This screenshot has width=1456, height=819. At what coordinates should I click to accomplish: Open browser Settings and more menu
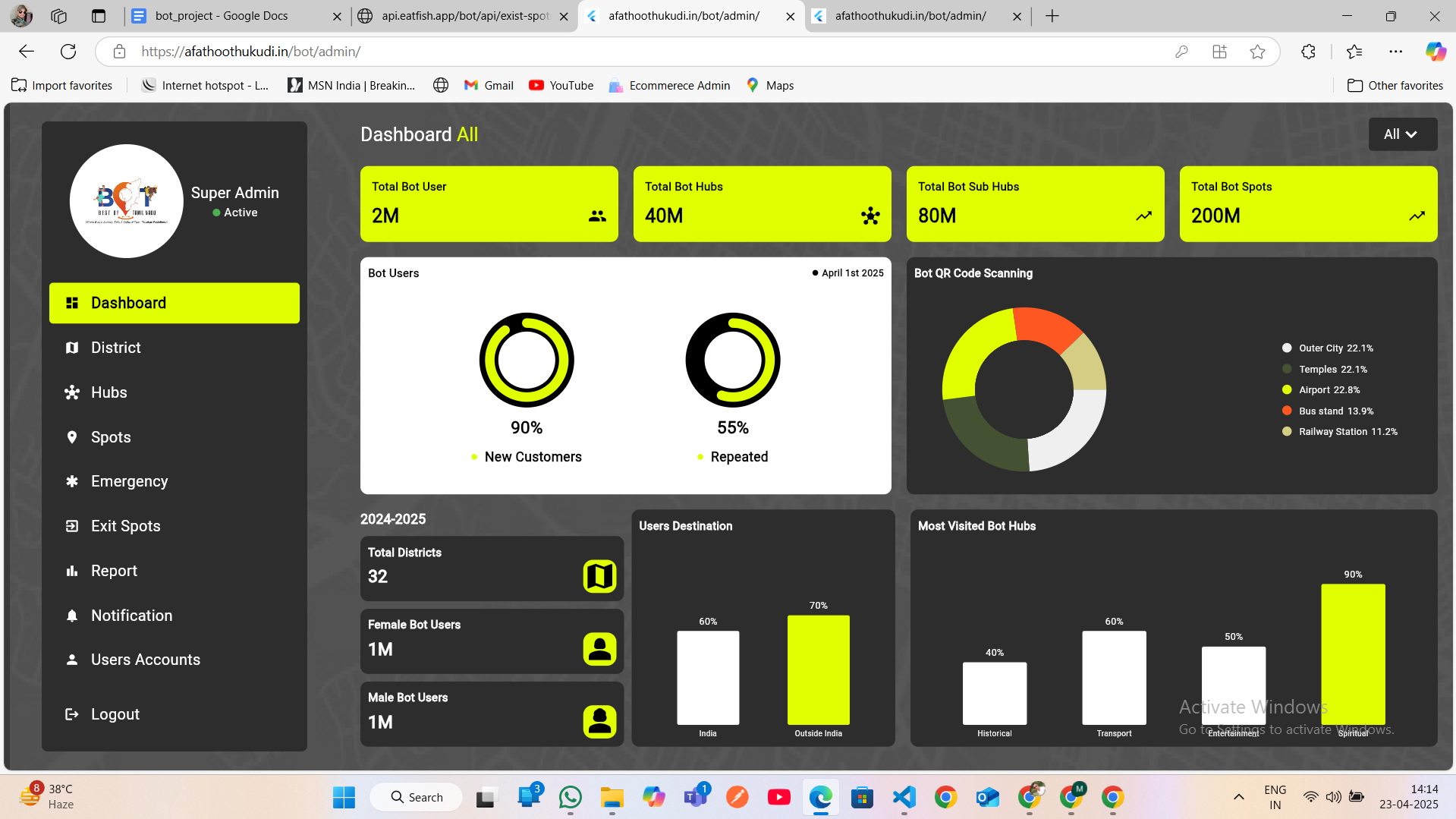pos(1395,52)
